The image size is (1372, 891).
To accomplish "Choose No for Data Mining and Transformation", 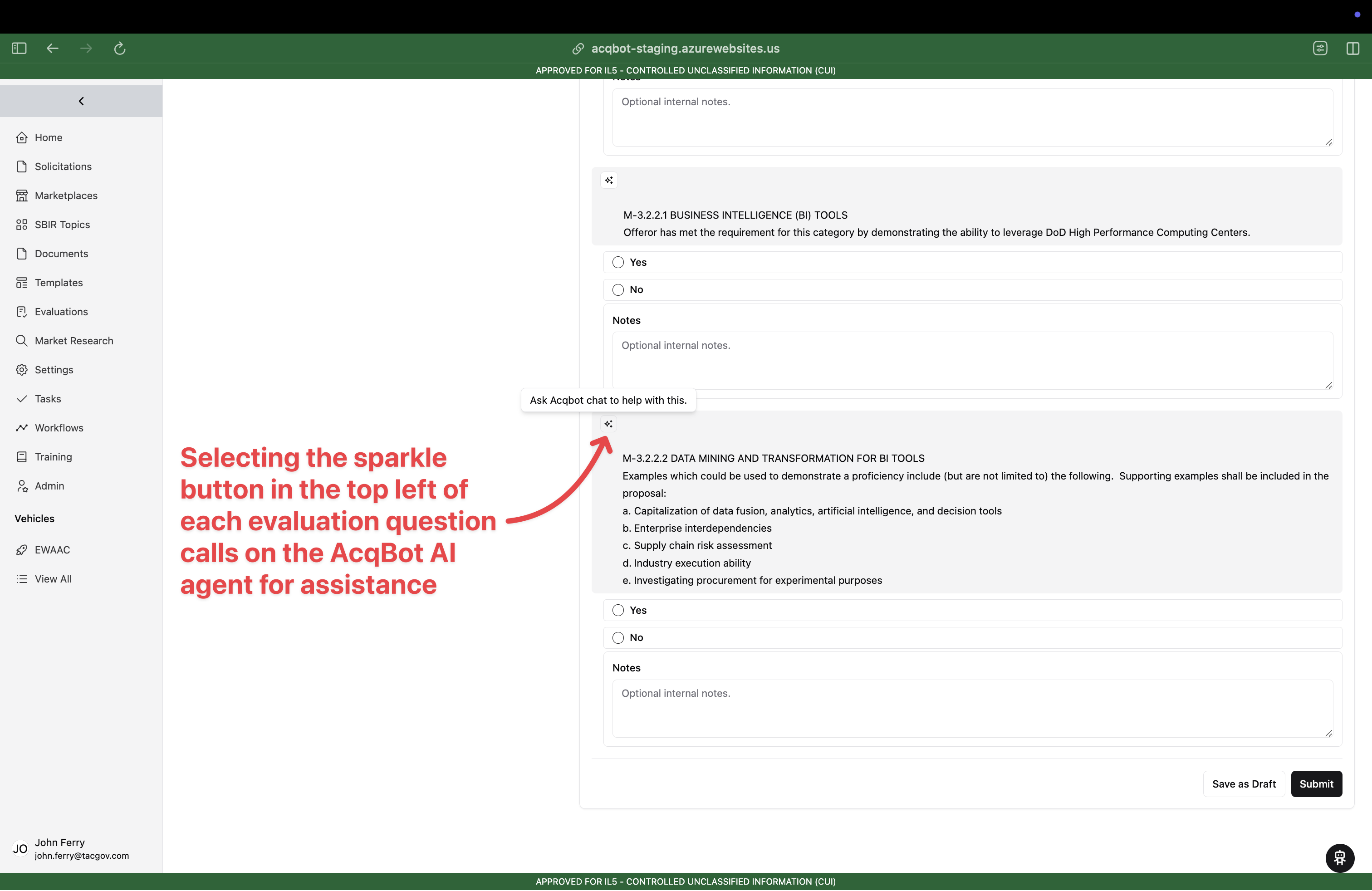I will 618,638.
